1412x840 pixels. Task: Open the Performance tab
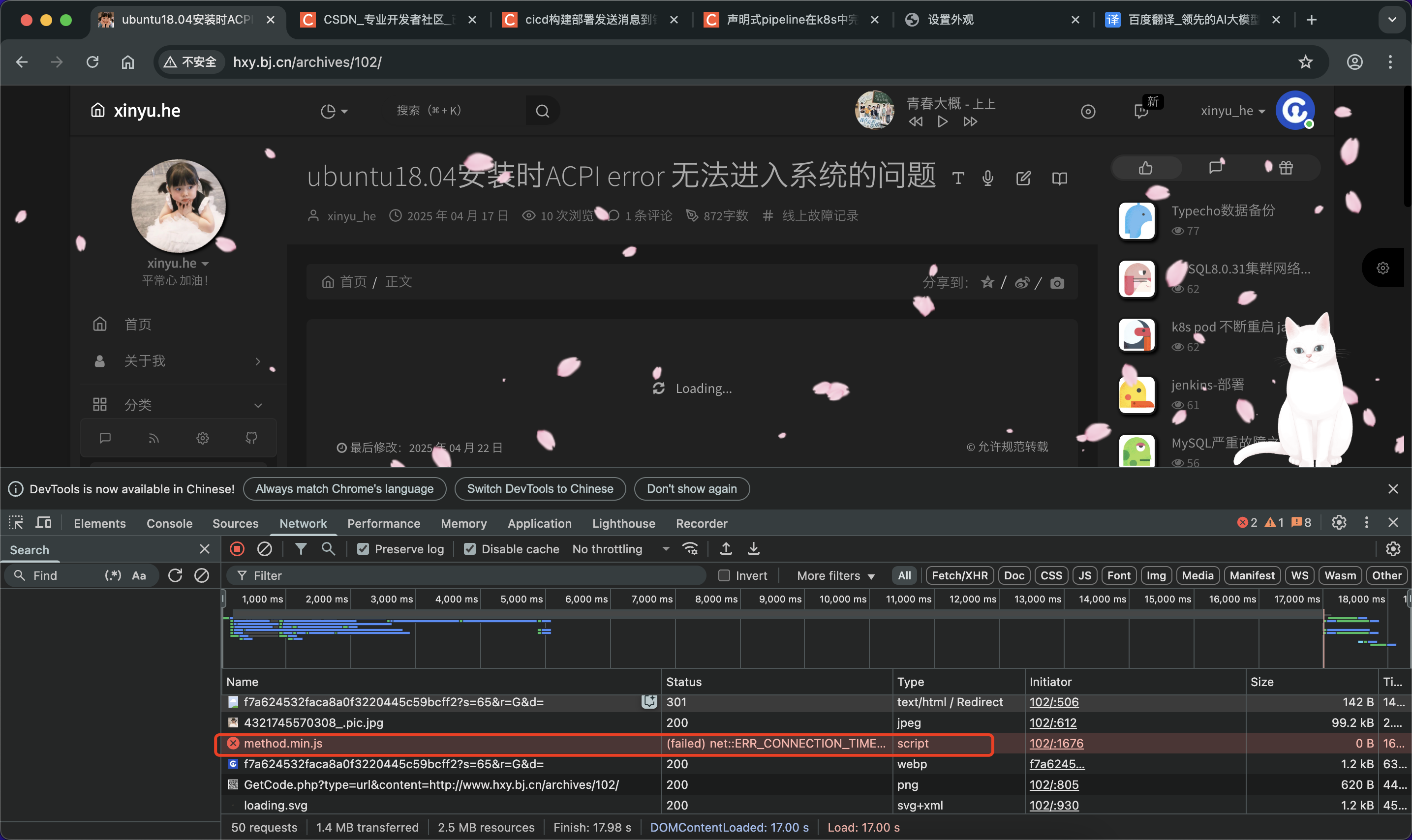coord(383,523)
